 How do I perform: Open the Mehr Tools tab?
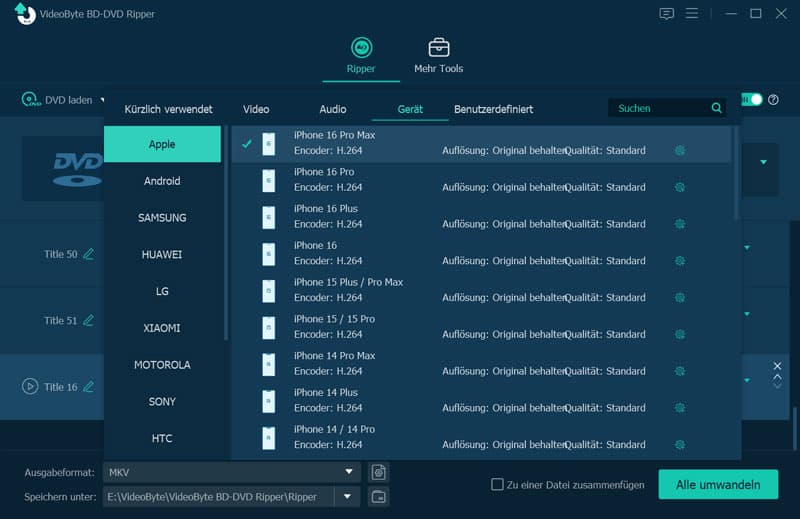pyautogui.click(x=438, y=57)
